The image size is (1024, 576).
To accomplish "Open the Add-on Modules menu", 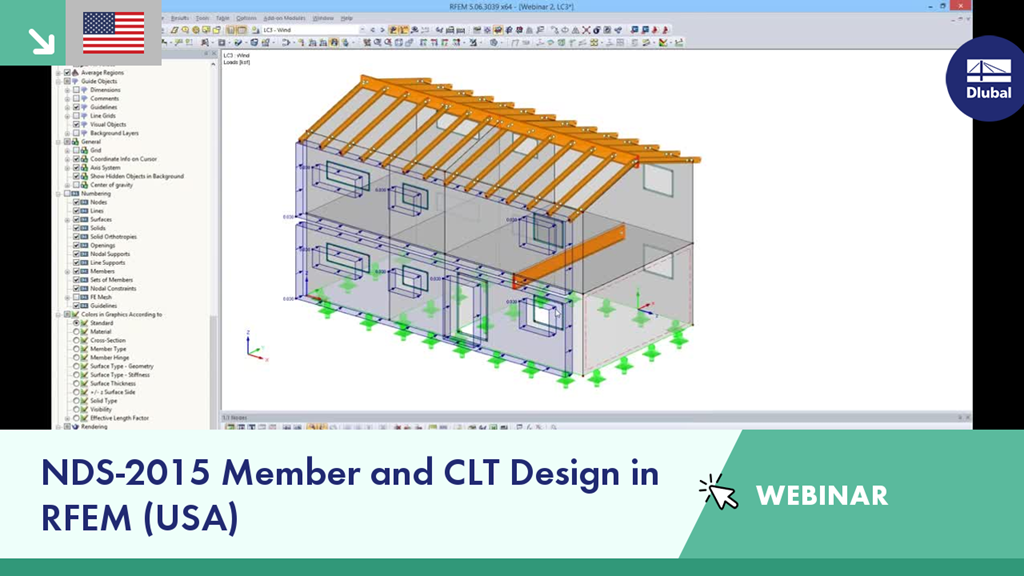I will (284, 18).
